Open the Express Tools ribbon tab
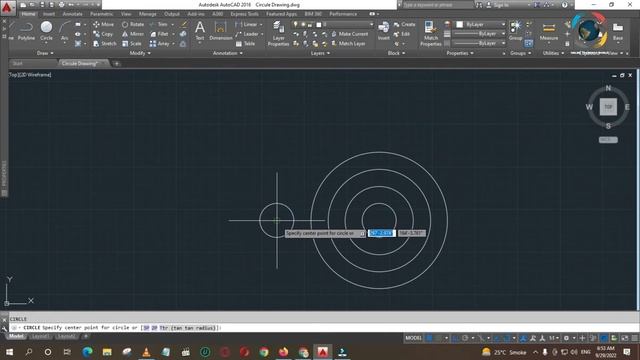The width and height of the screenshot is (640, 360). [x=244, y=14]
